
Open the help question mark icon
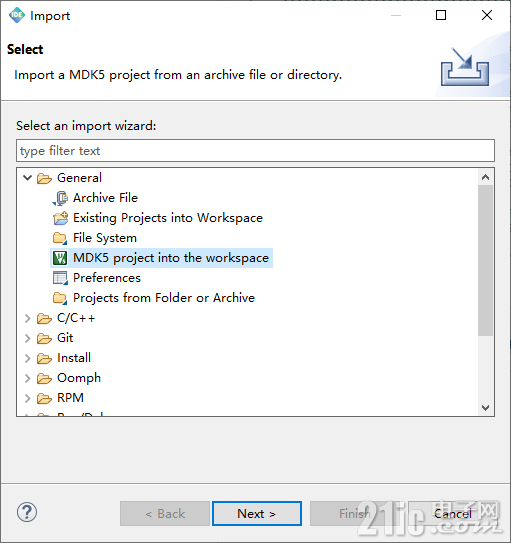[x=27, y=512]
